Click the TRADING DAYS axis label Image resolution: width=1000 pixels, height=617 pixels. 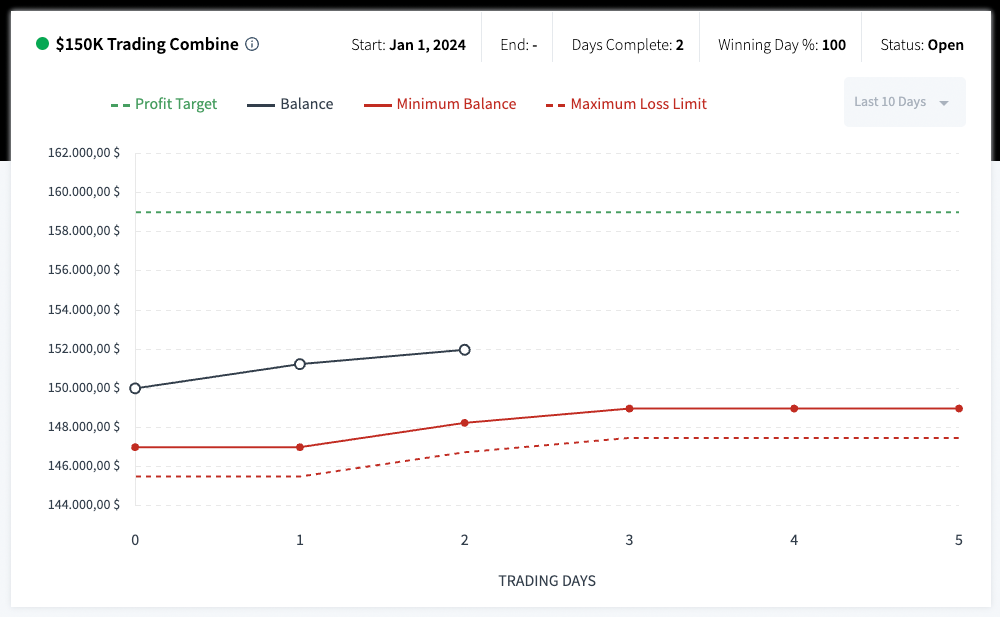coord(547,580)
